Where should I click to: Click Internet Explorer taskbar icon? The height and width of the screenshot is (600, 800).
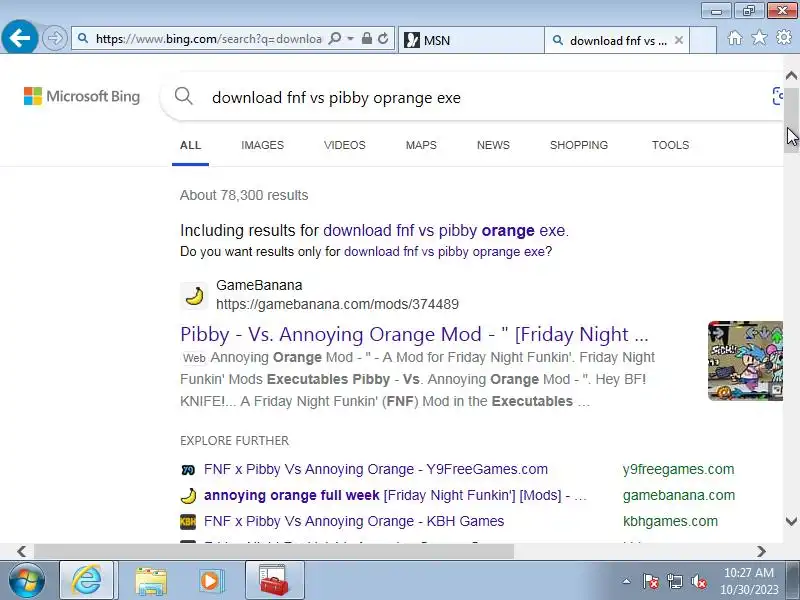click(88, 580)
